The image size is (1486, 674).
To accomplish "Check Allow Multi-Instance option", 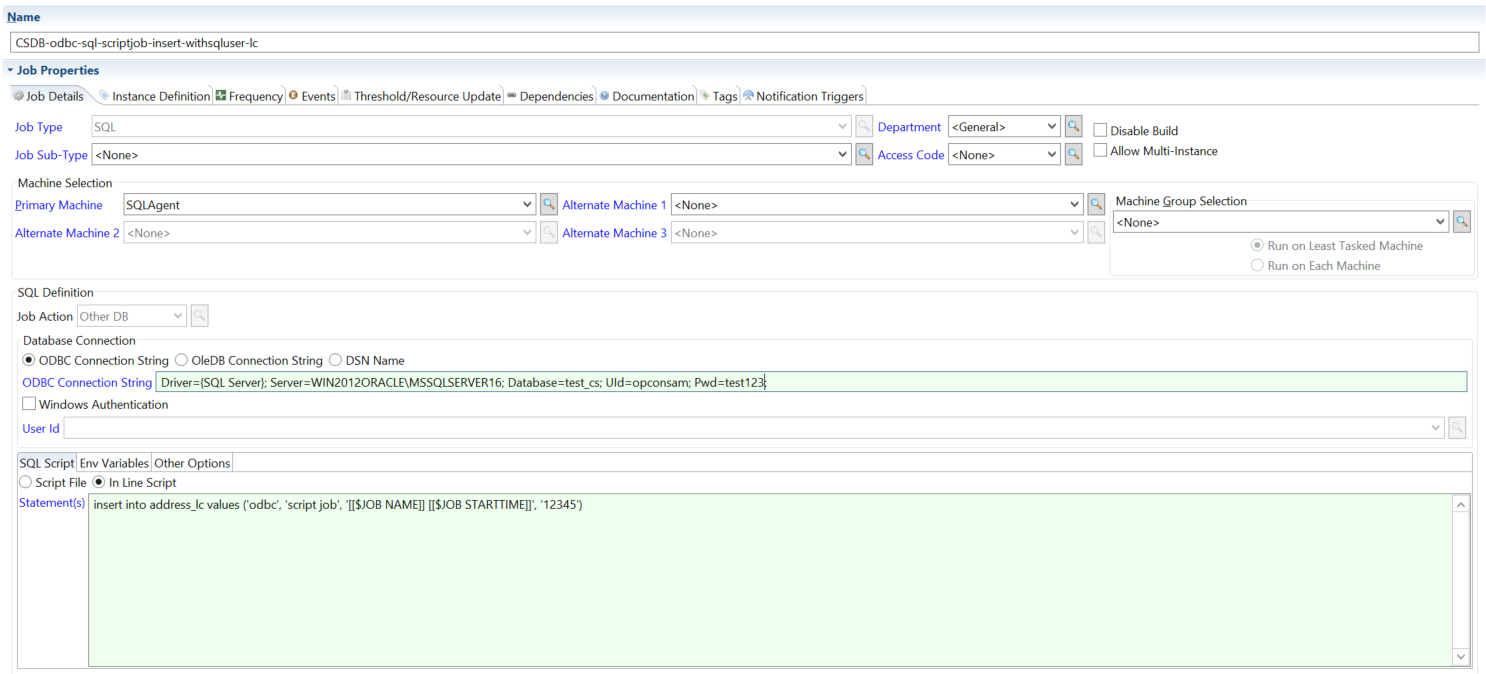I will coord(1100,151).
